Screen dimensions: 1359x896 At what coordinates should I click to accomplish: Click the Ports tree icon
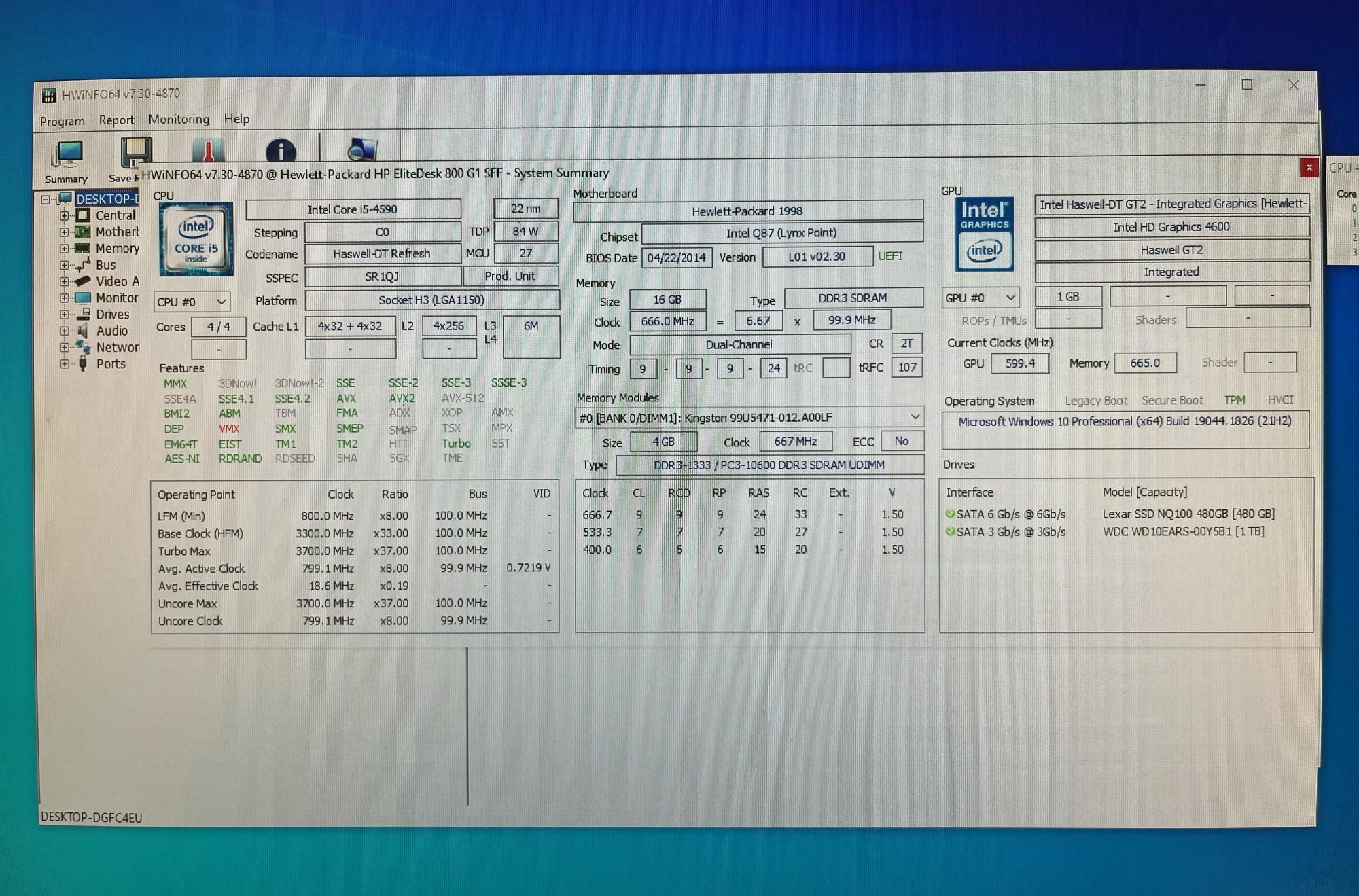83,363
